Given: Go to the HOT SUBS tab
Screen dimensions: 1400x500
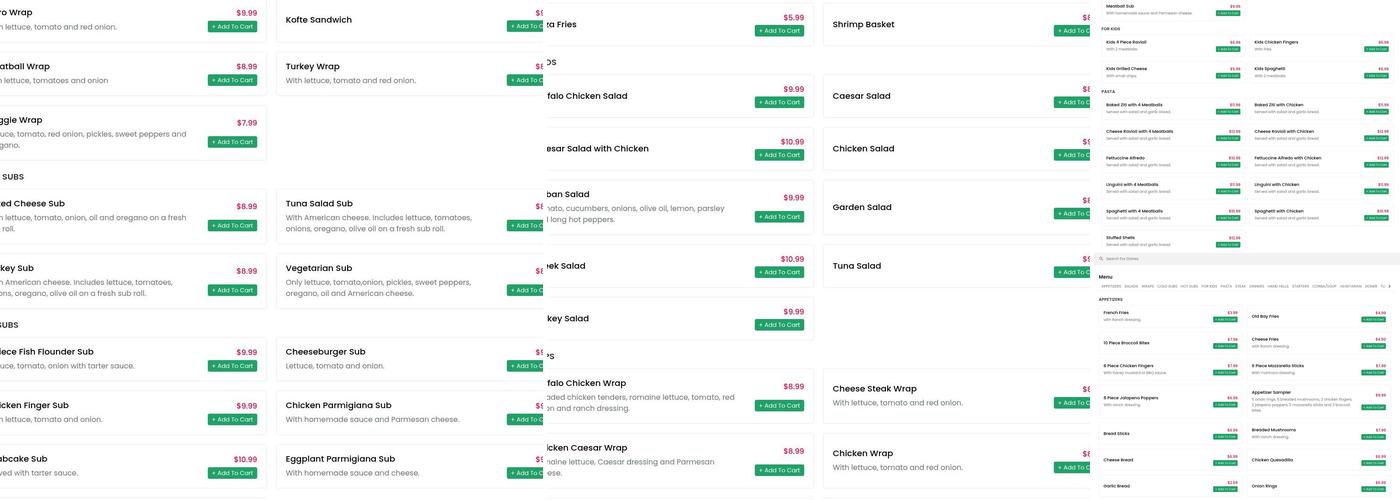Looking at the screenshot, I should (x=1187, y=286).
